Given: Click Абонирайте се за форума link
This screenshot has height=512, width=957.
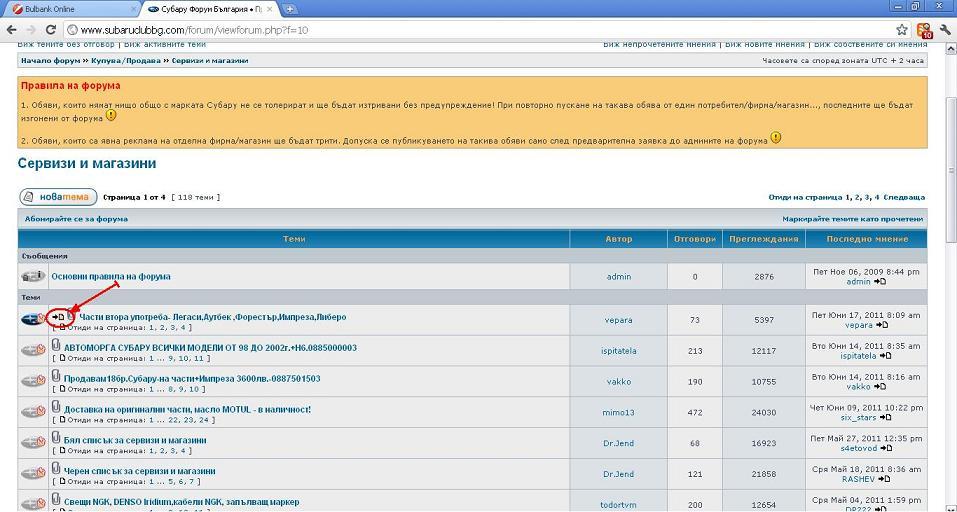Looking at the screenshot, I should pyautogui.click(x=76, y=219).
